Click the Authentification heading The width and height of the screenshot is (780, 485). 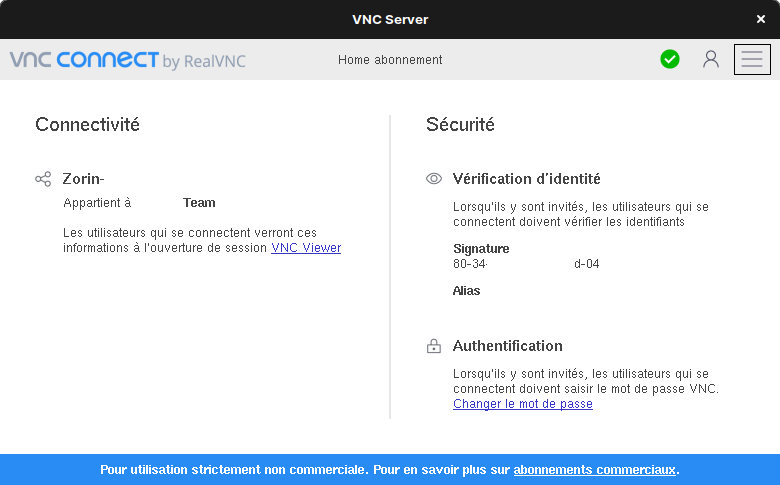(507, 346)
